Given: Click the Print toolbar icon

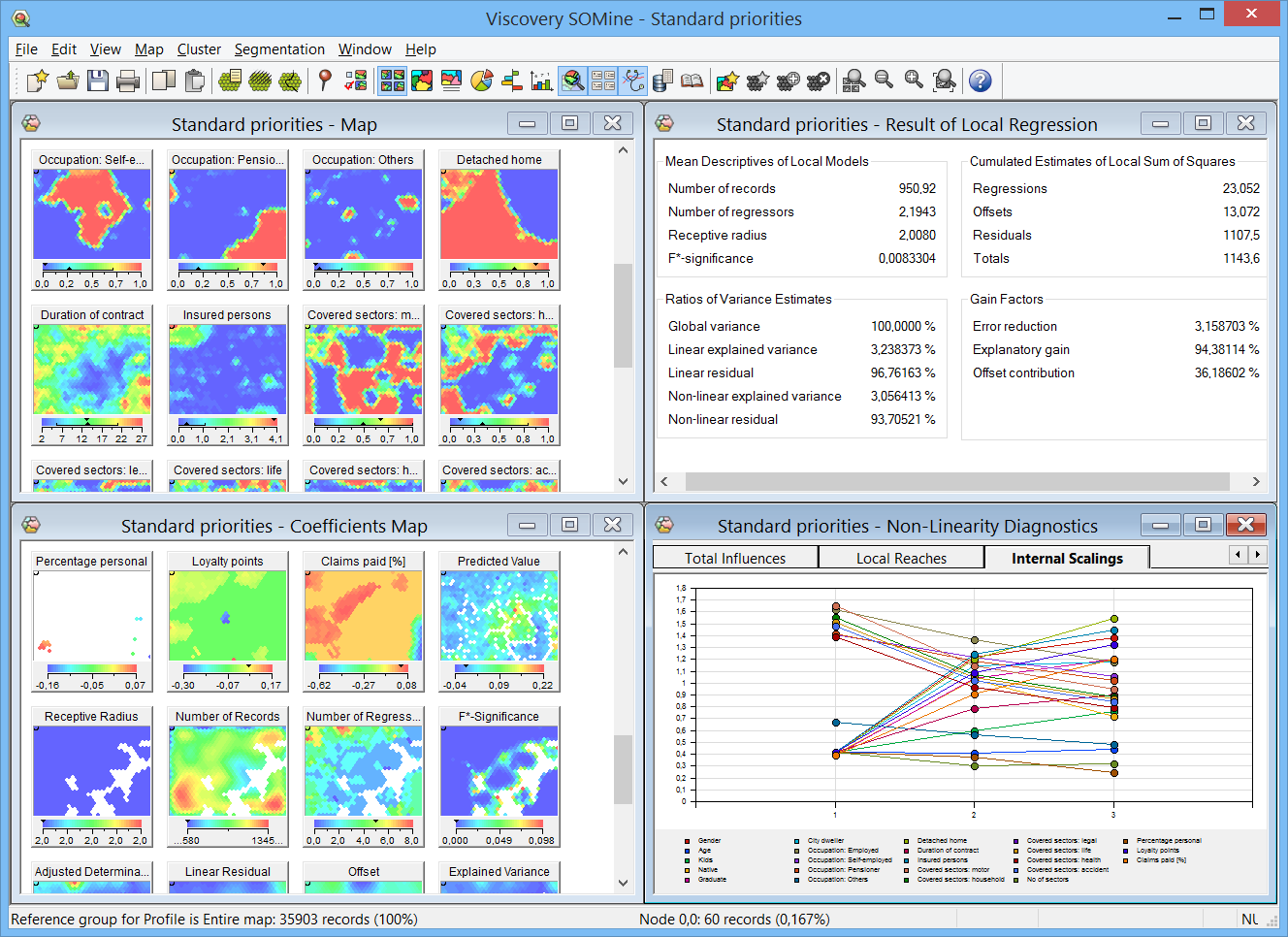Looking at the screenshot, I should click(x=128, y=81).
